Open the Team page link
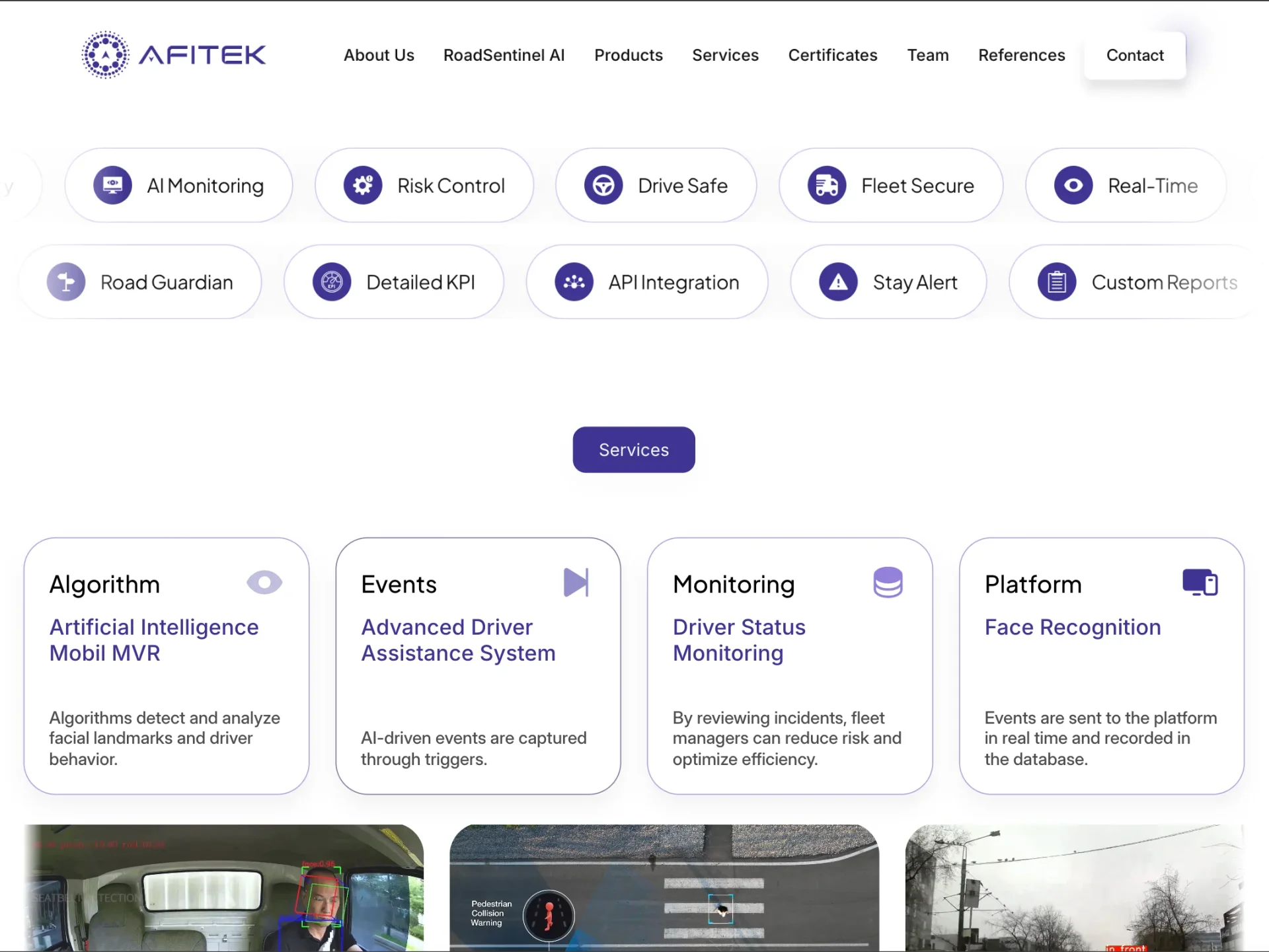The width and height of the screenshot is (1269, 952). coord(927,55)
